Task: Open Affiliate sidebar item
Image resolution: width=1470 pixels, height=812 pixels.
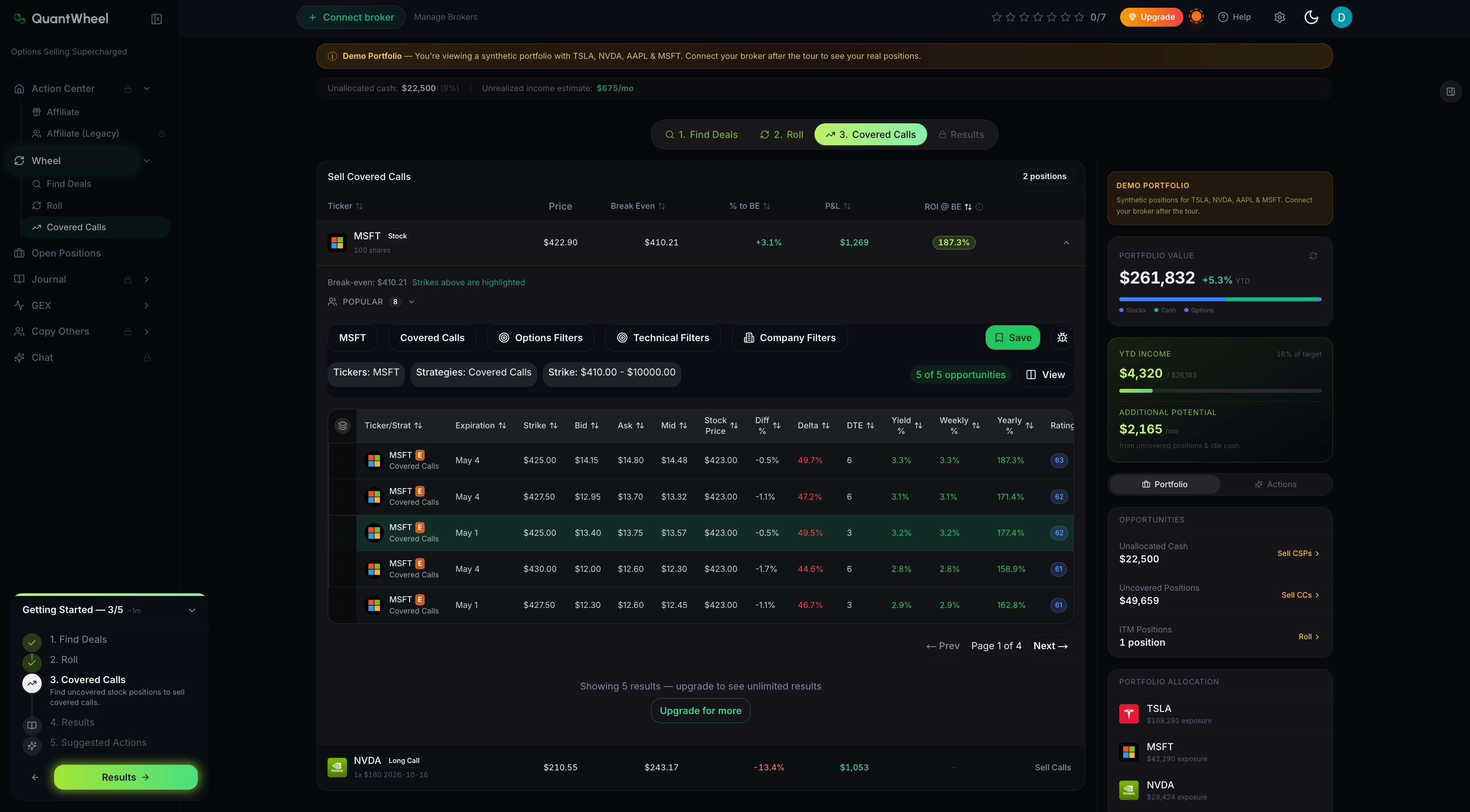Action: tap(63, 112)
